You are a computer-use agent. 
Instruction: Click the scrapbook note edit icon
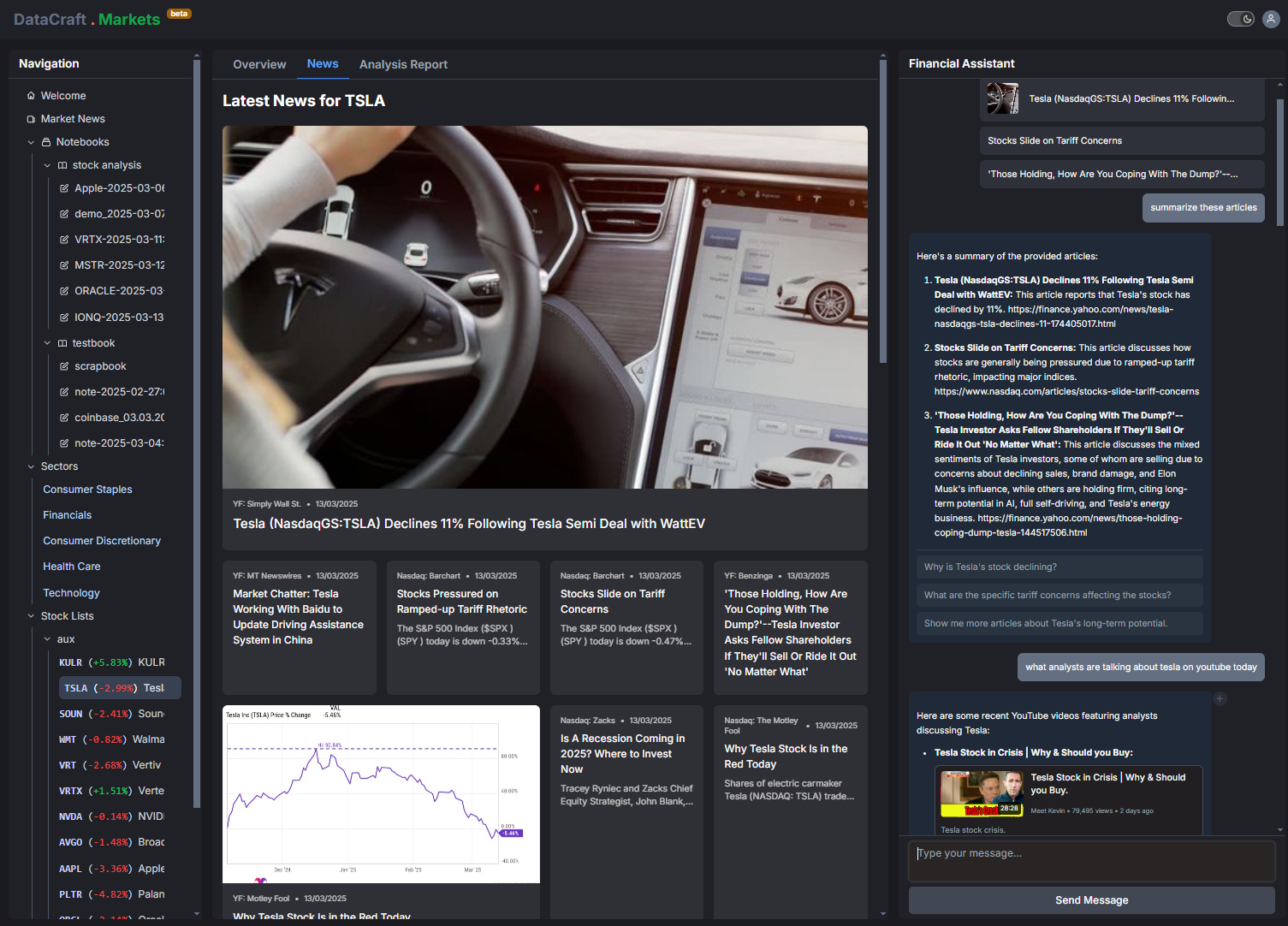(x=64, y=366)
